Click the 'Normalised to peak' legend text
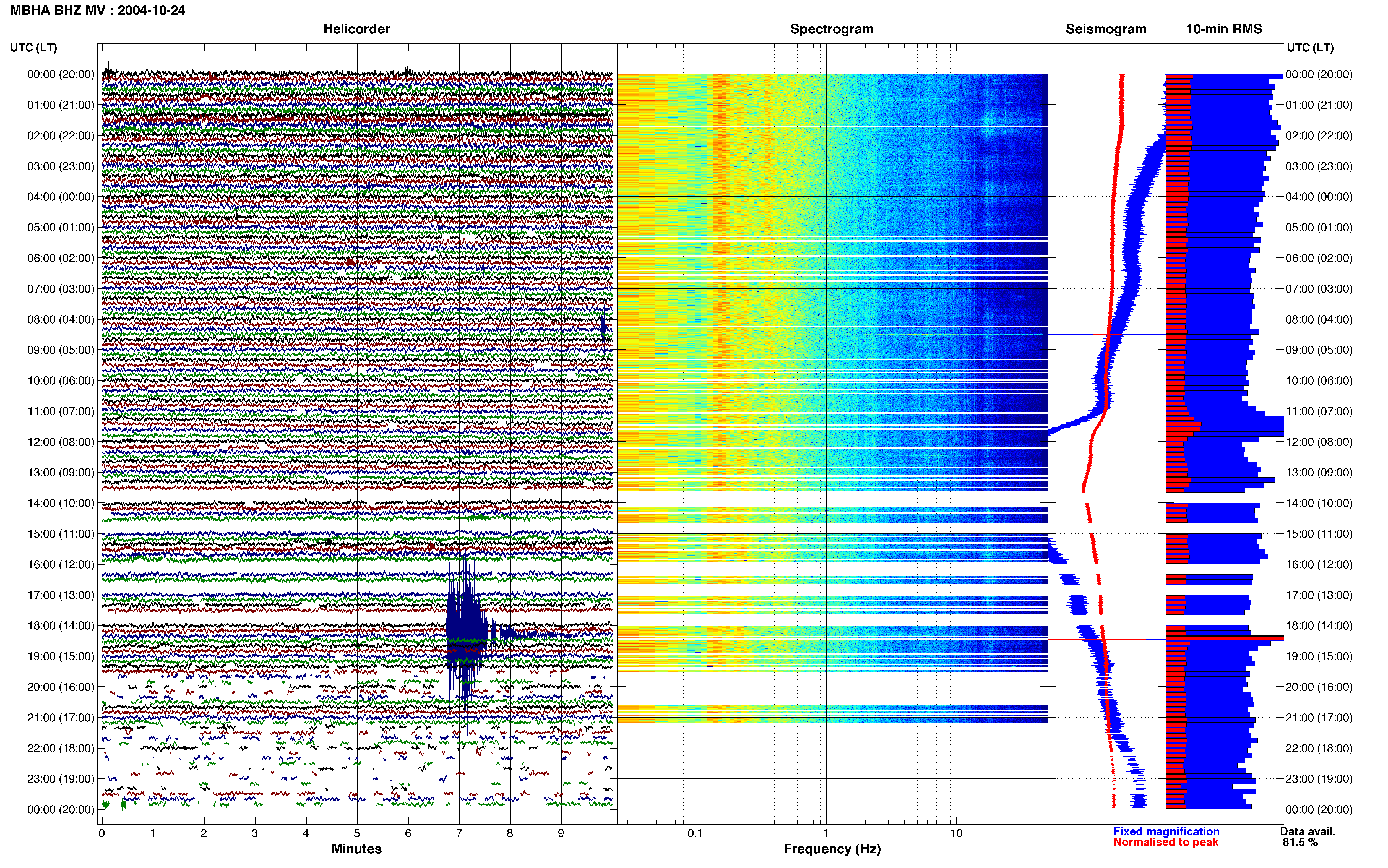The image size is (1388, 868). [1166, 842]
